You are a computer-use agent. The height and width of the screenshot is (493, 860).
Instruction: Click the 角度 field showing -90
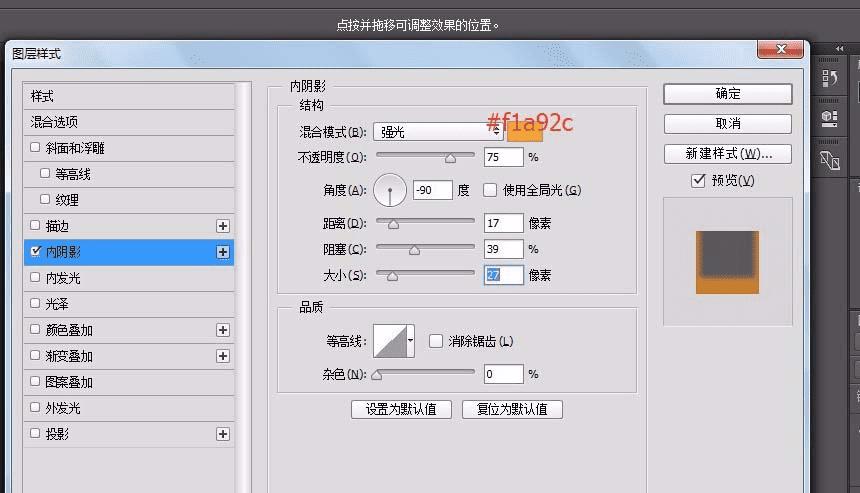coord(433,190)
